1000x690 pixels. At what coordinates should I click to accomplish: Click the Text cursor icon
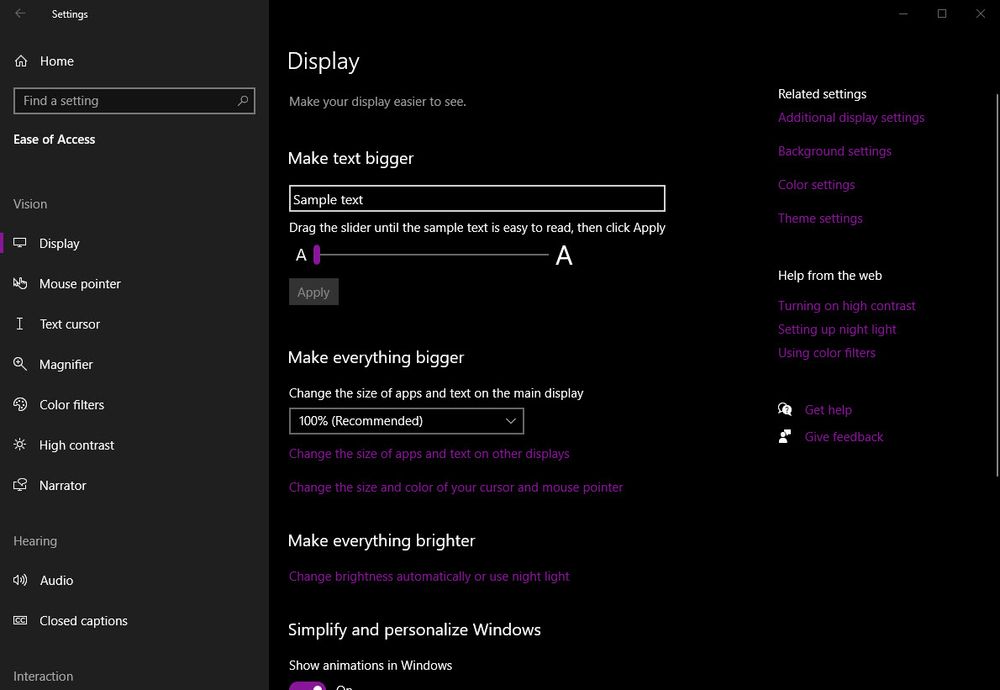point(20,324)
